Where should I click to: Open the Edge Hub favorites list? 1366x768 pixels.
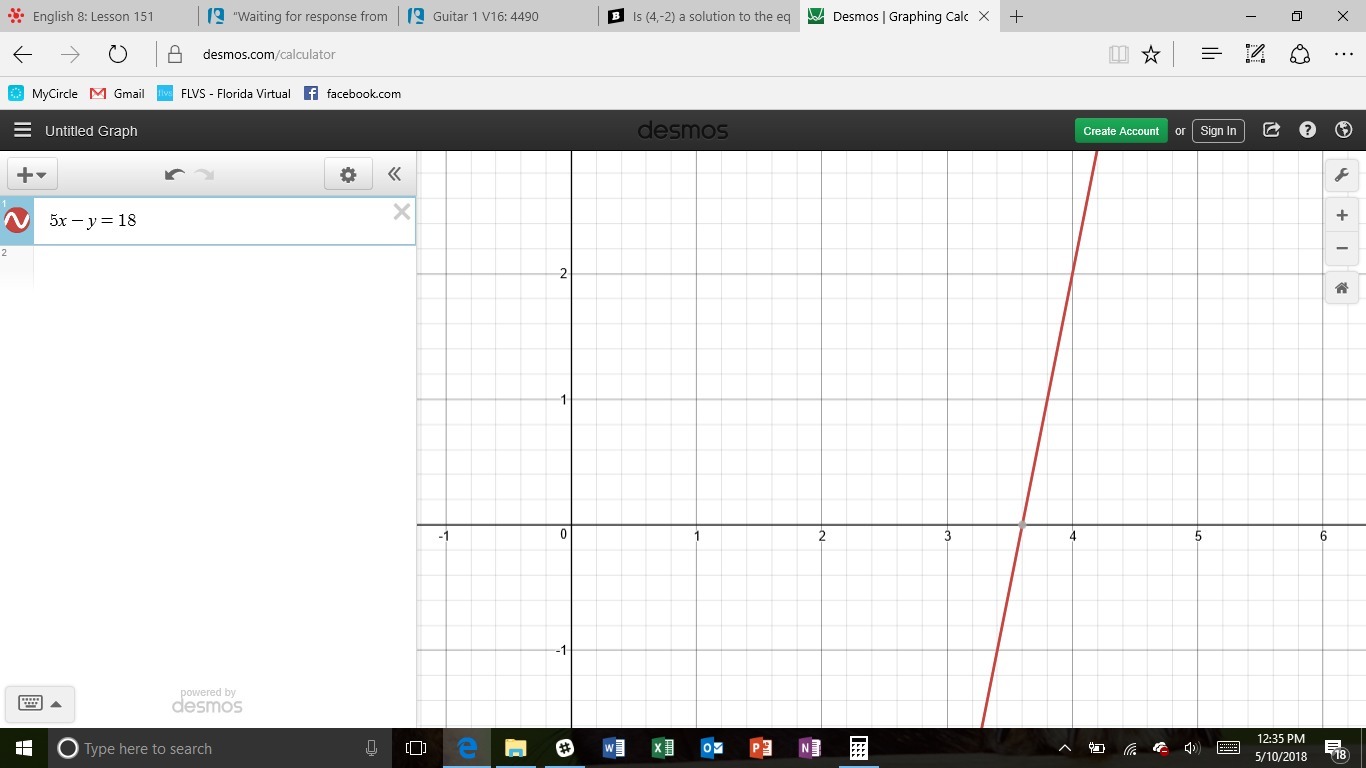(1211, 54)
